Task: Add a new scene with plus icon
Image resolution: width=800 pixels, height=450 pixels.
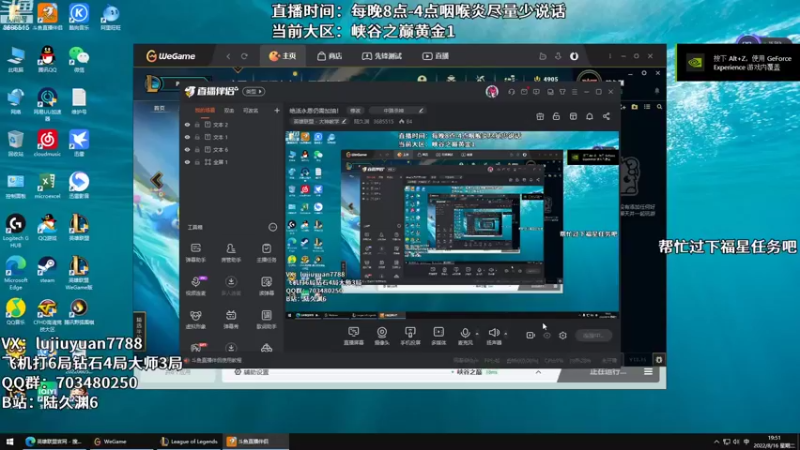Action: tap(277, 110)
